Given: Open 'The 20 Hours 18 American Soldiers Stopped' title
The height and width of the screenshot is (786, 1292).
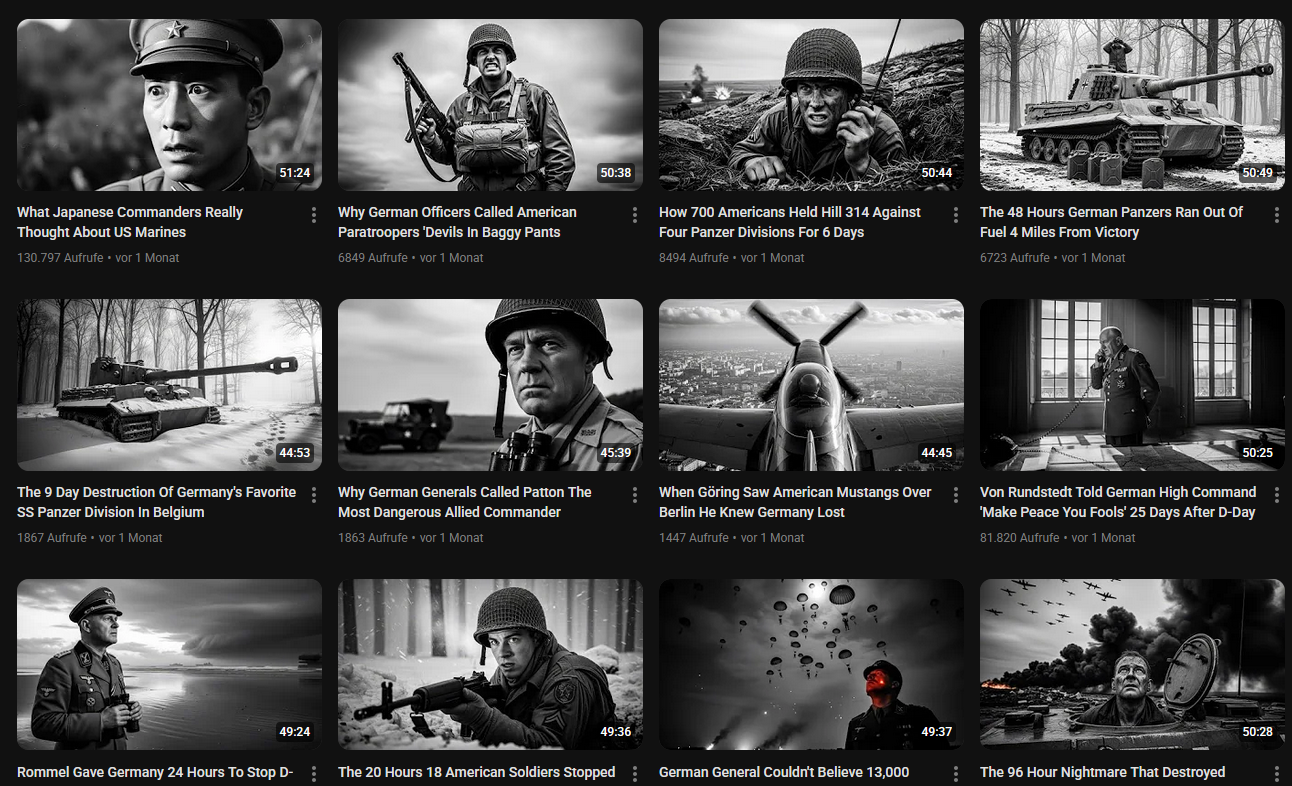Looking at the screenshot, I should click(x=476, y=773).
